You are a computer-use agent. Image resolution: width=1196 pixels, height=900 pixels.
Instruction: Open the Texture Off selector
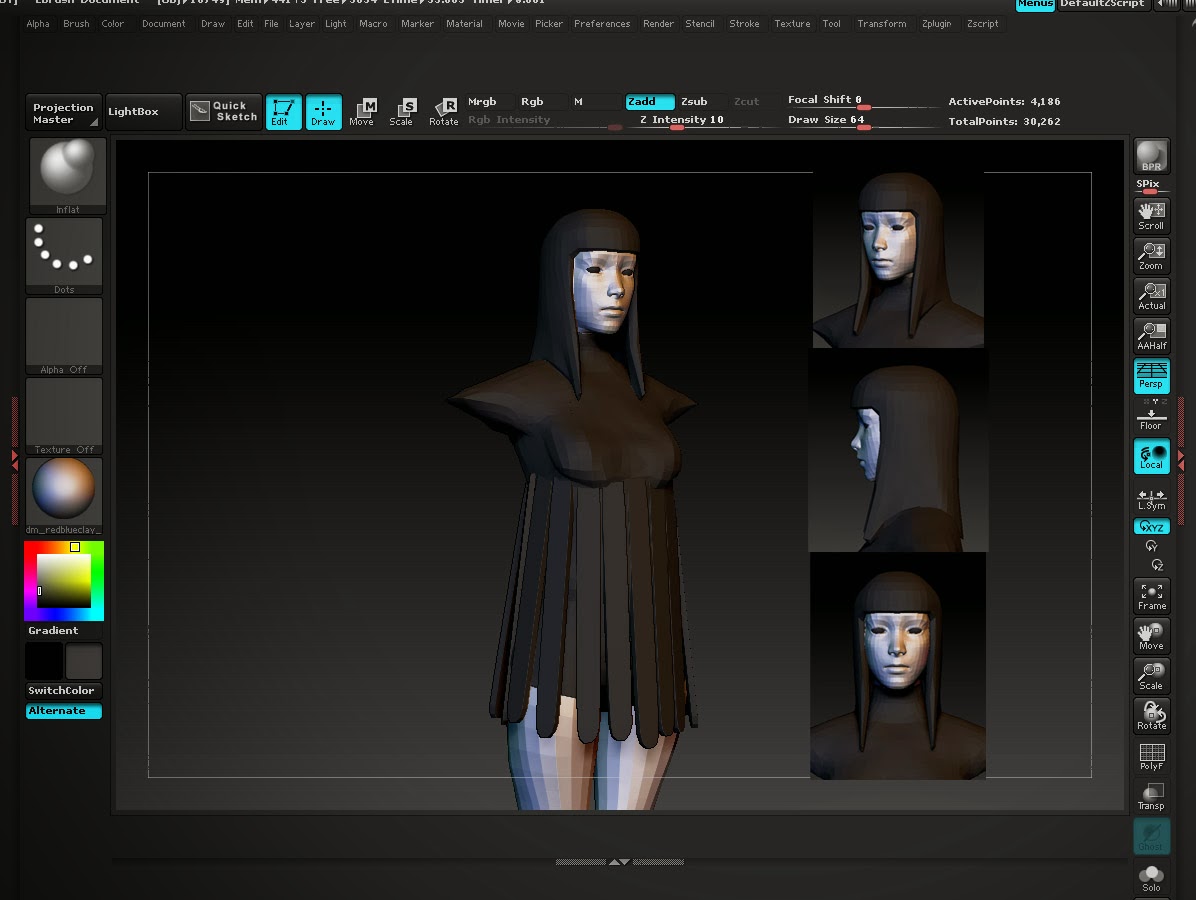click(x=64, y=416)
